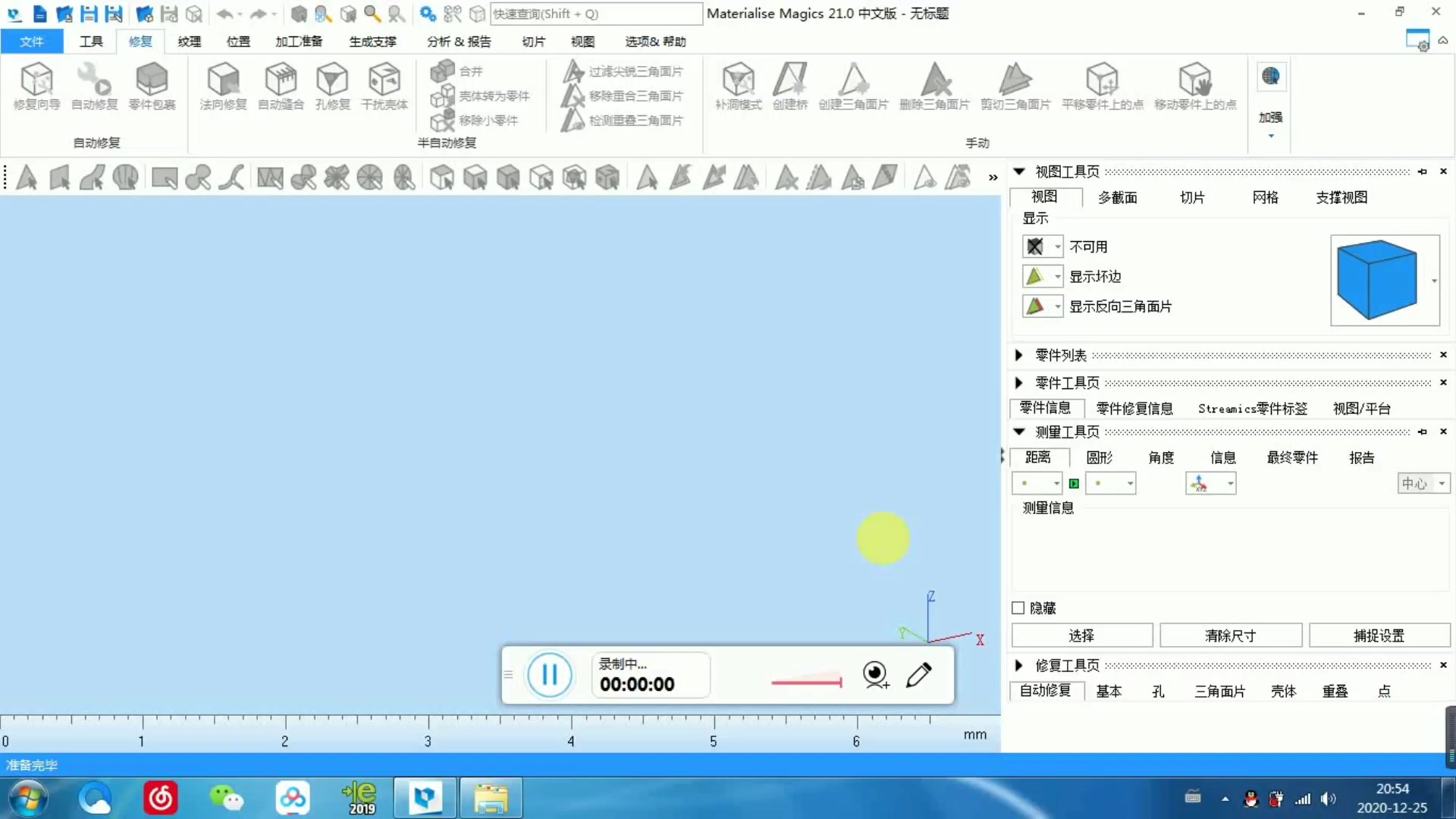Toggle the green square between measure dropdowns
This screenshot has height=819, width=1456.
click(1074, 484)
